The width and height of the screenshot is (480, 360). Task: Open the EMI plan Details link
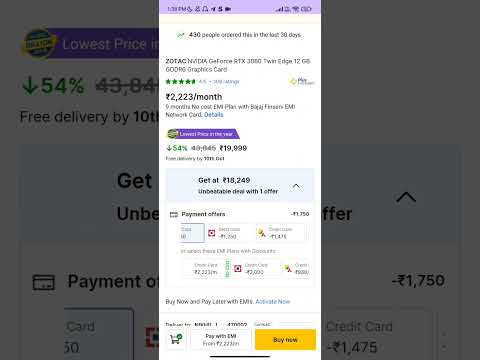[214, 115]
